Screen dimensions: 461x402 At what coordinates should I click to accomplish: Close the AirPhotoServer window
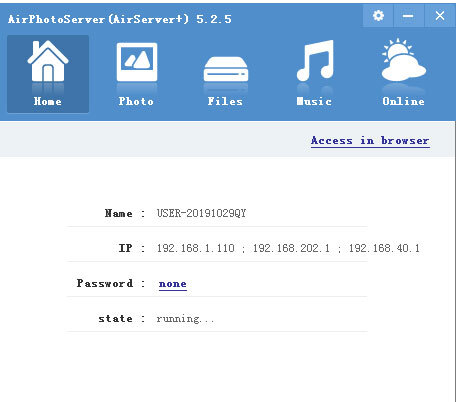click(x=440, y=16)
